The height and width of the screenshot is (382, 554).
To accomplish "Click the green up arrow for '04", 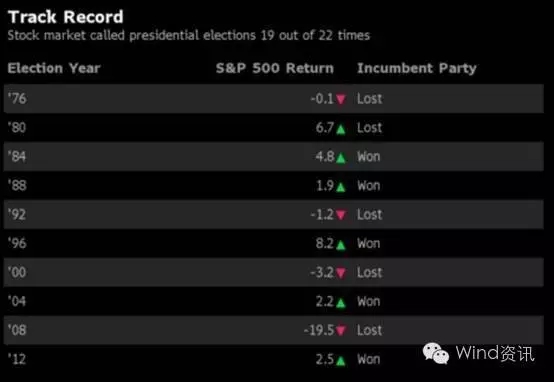I will click(341, 303).
